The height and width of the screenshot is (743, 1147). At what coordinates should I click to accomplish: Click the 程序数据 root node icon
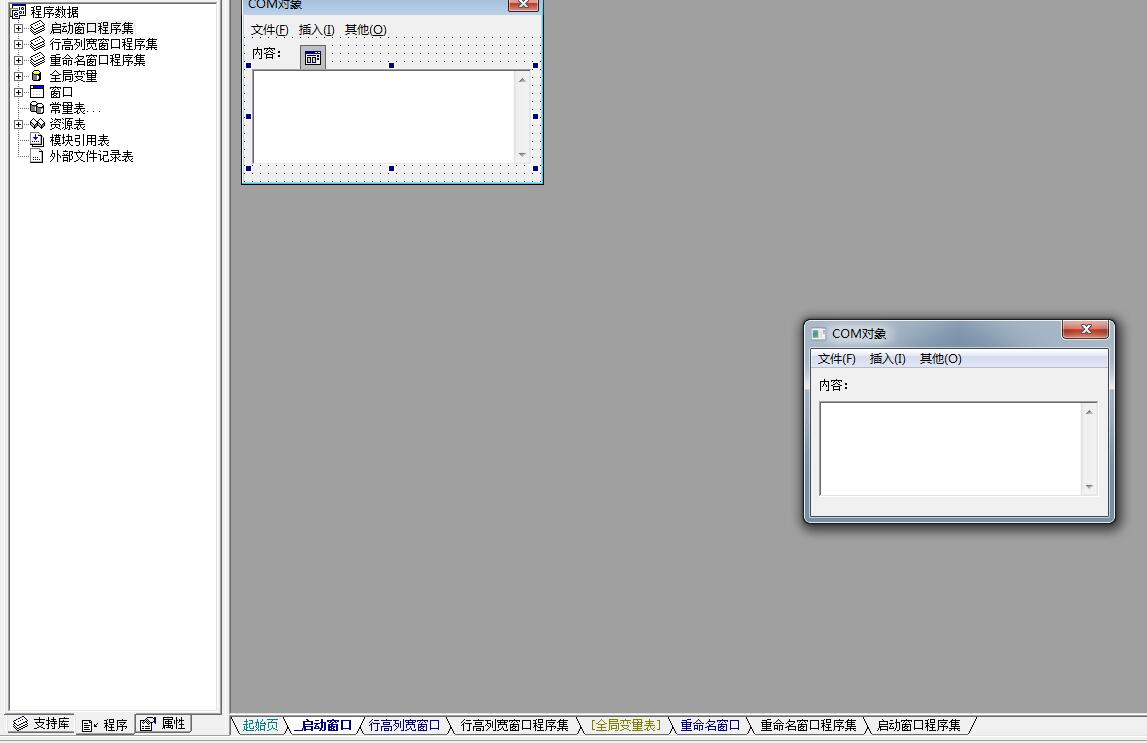[x=18, y=12]
